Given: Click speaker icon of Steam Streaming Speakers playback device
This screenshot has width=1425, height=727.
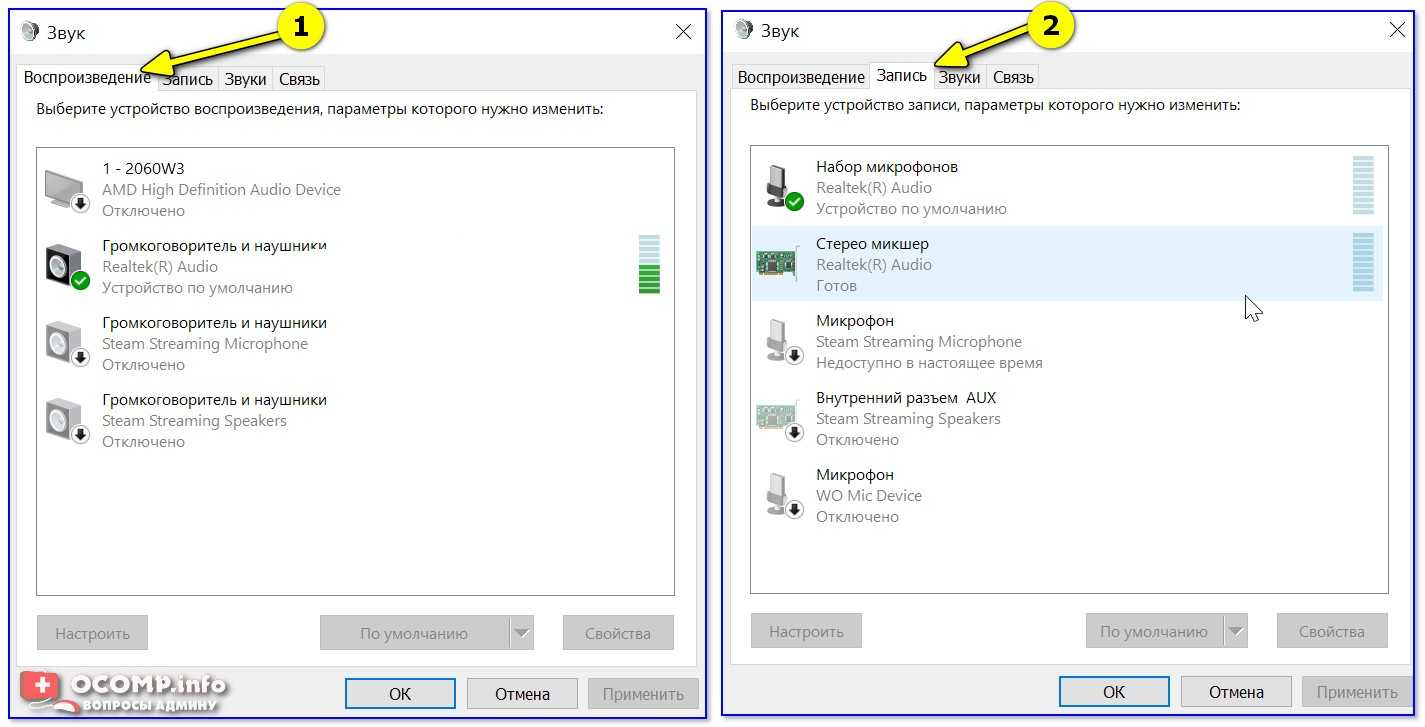Looking at the screenshot, I should click(66, 420).
